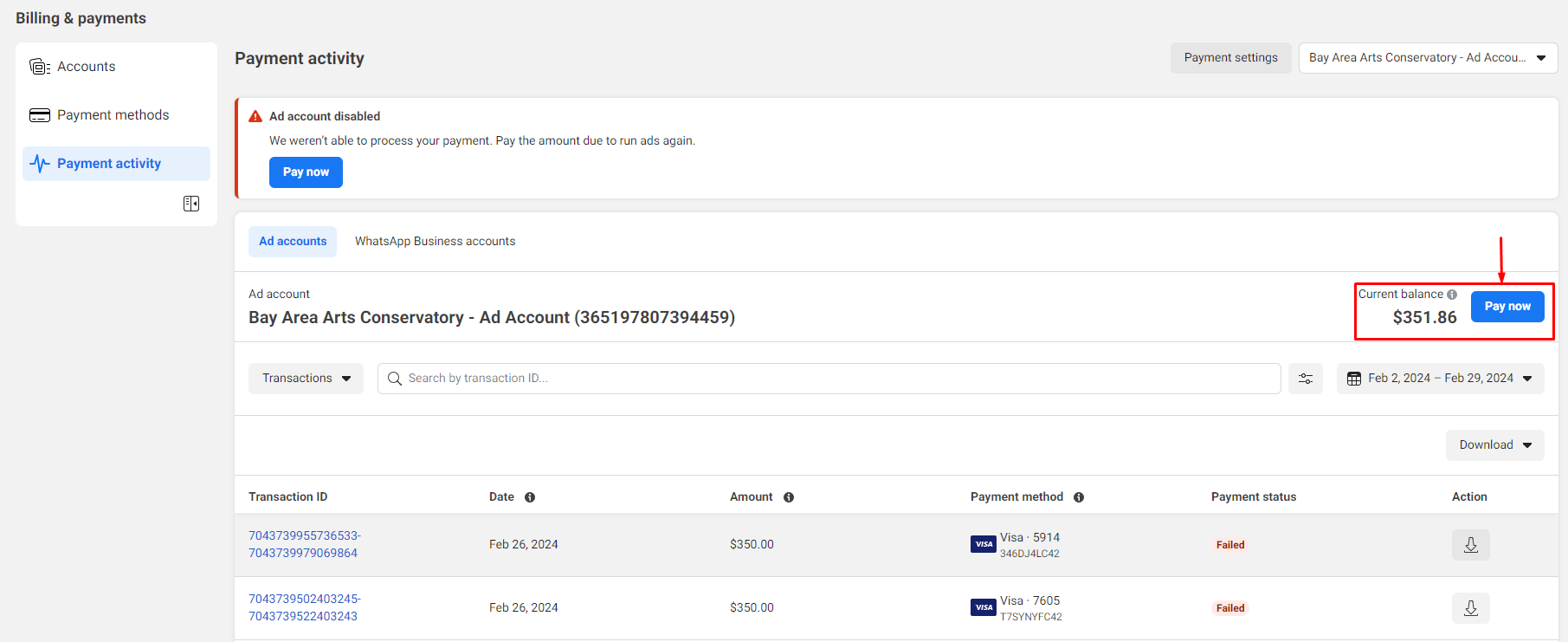Click the 'Visa · 7605' payment method text
The image size is (1568, 642).
[x=1029, y=601]
